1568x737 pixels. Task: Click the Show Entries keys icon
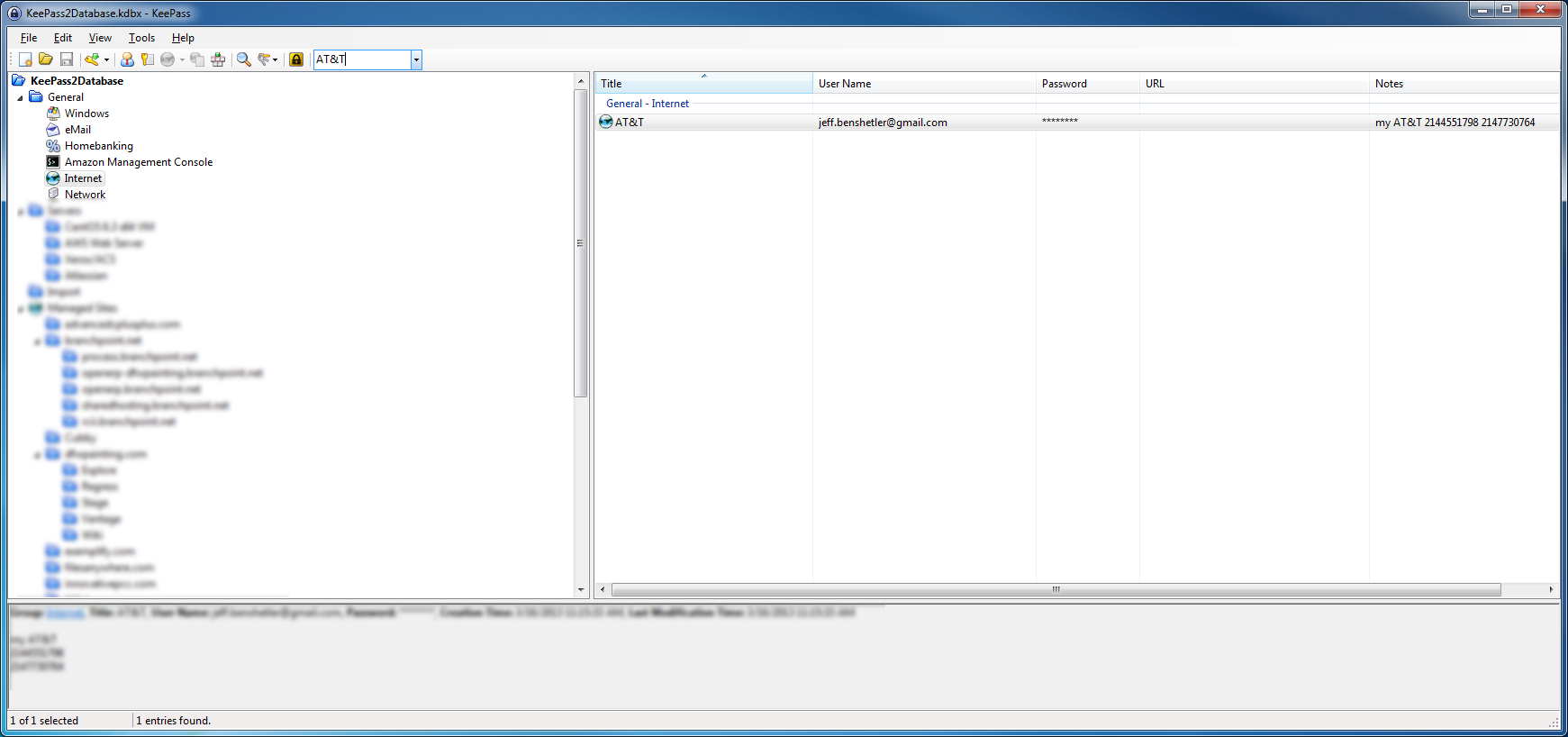(264, 59)
